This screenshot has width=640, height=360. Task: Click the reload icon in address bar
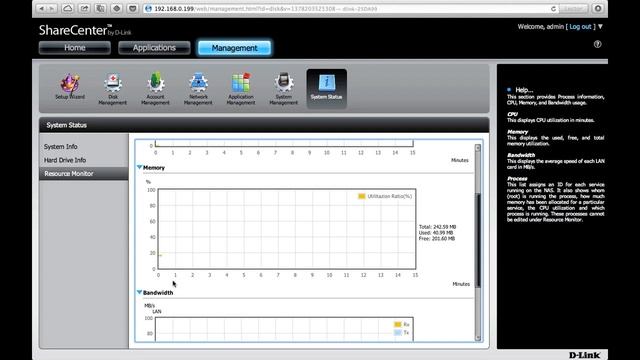pyautogui.click(x=553, y=9)
